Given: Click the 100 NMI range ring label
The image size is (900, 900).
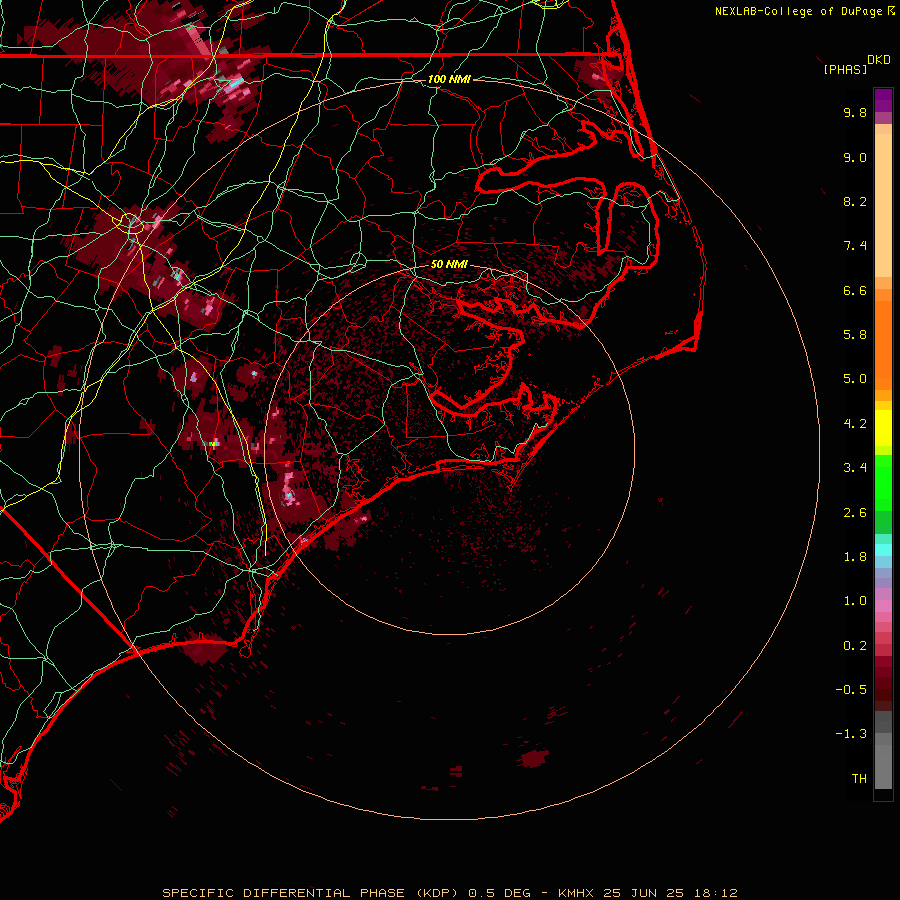Looking at the screenshot, I should (x=449, y=79).
